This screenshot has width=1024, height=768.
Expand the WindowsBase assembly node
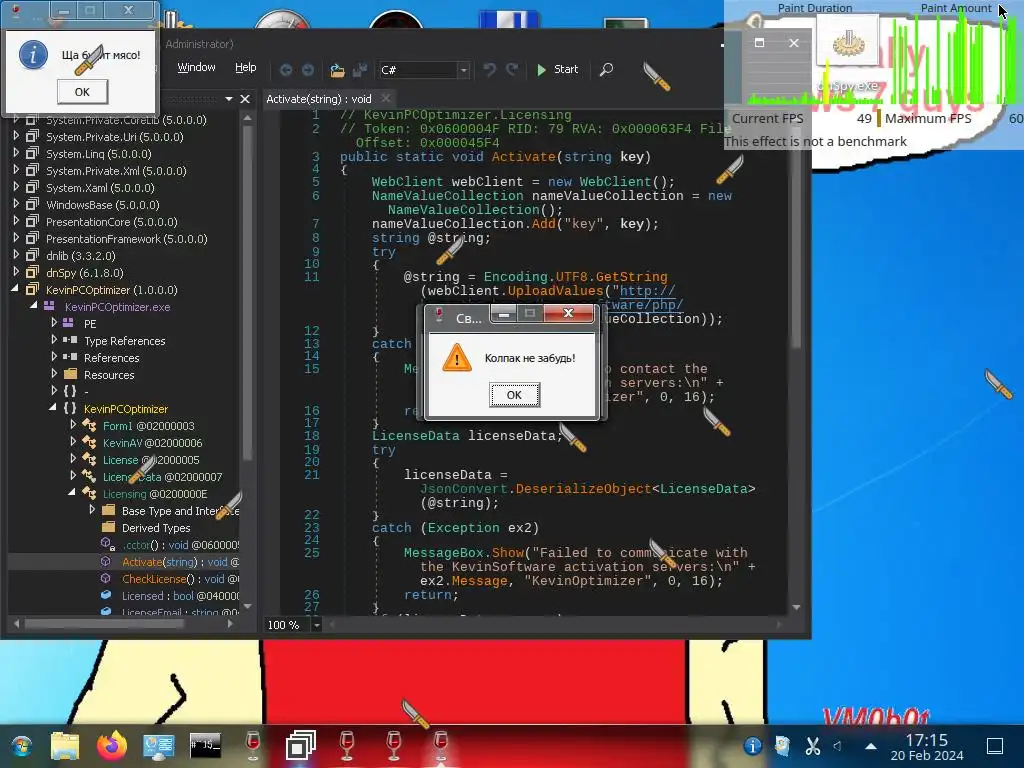tap(16, 204)
